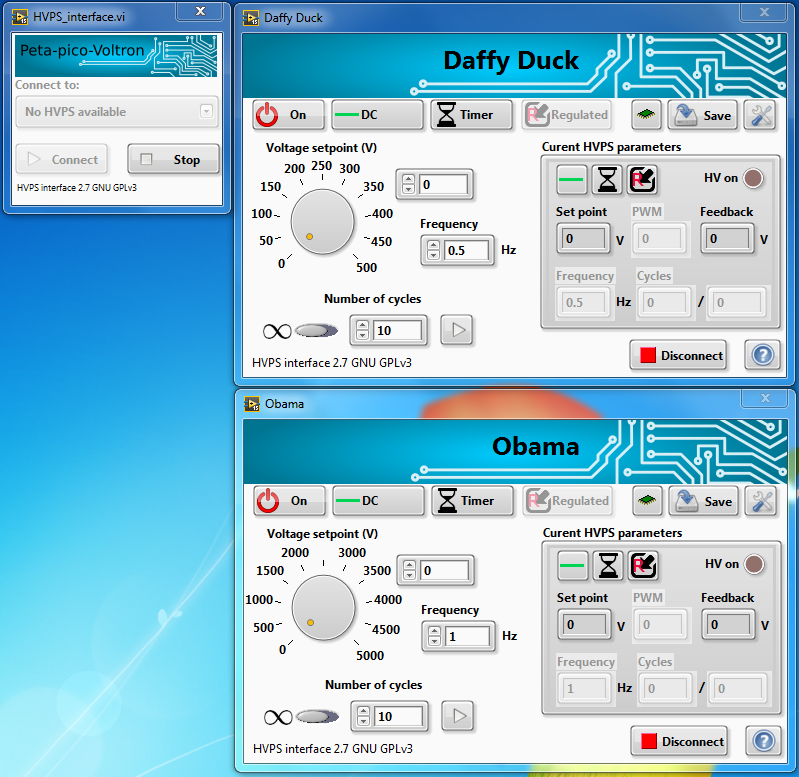Viewport: 799px width, 777px height.
Task: Click Feedback value in Daffy Duck parameters
Action: coord(727,239)
